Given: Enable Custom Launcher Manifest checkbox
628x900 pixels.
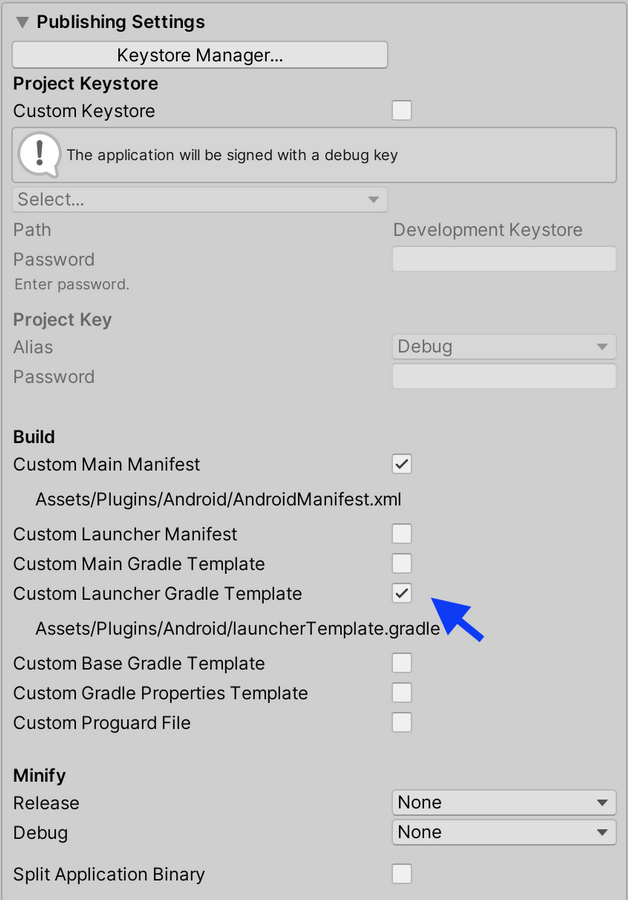Looking at the screenshot, I should click(x=402, y=534).
